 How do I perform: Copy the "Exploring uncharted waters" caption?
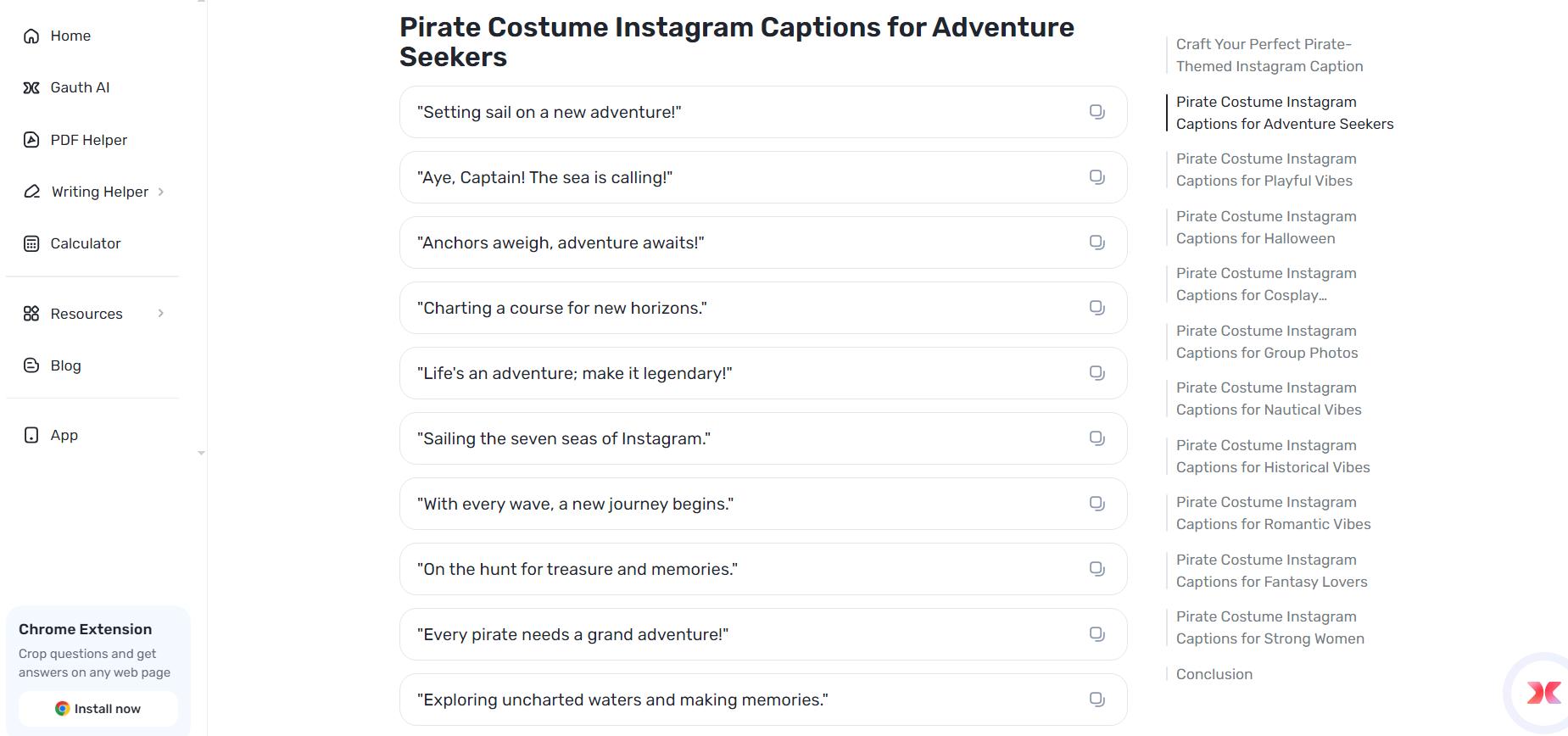point(1096,700)
